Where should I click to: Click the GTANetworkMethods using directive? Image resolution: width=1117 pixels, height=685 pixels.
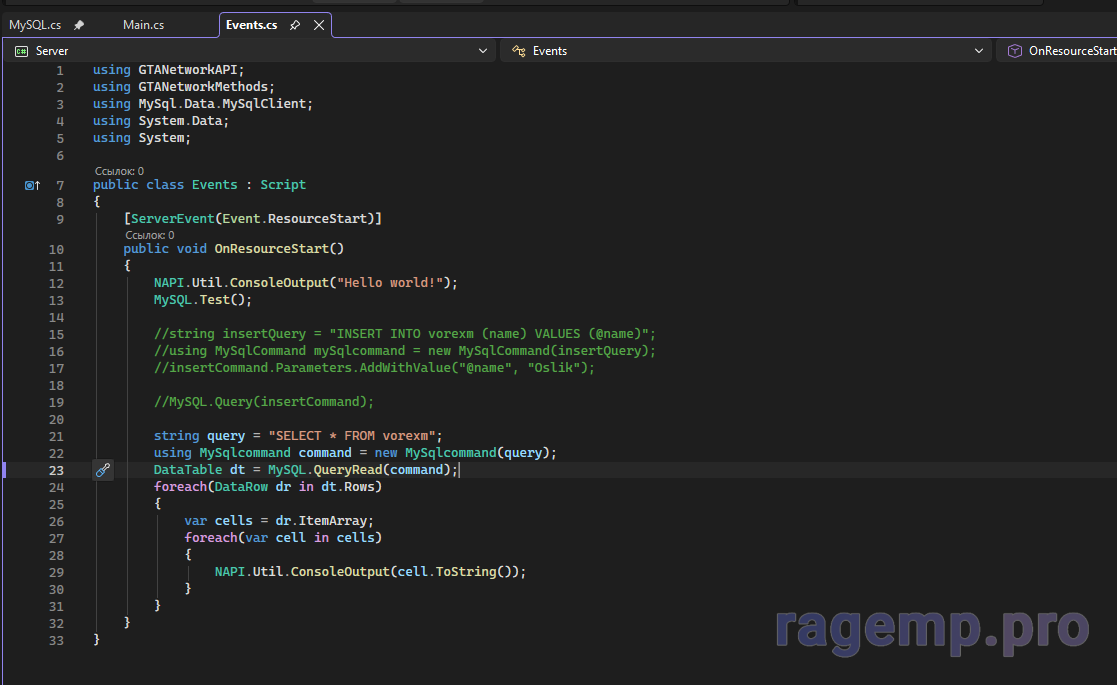[183, 87]
